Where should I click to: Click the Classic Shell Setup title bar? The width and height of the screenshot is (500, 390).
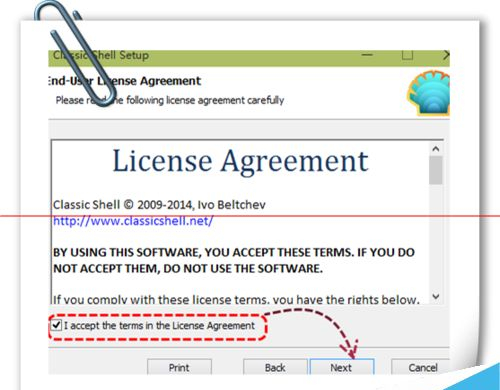[x=207, y=55]
